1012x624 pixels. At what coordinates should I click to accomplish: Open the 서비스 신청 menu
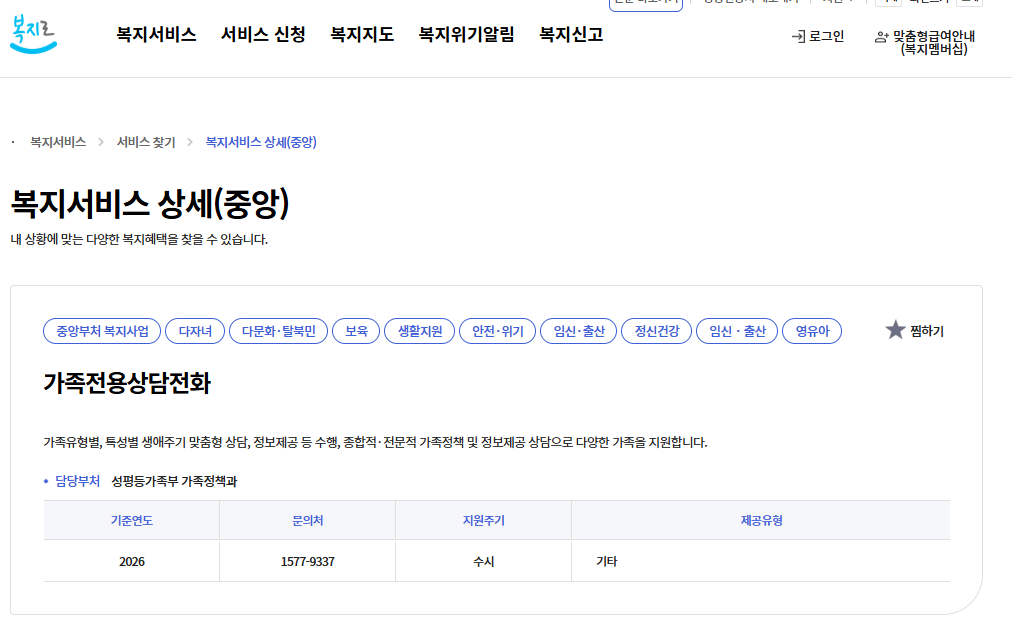tap(263, 35)
